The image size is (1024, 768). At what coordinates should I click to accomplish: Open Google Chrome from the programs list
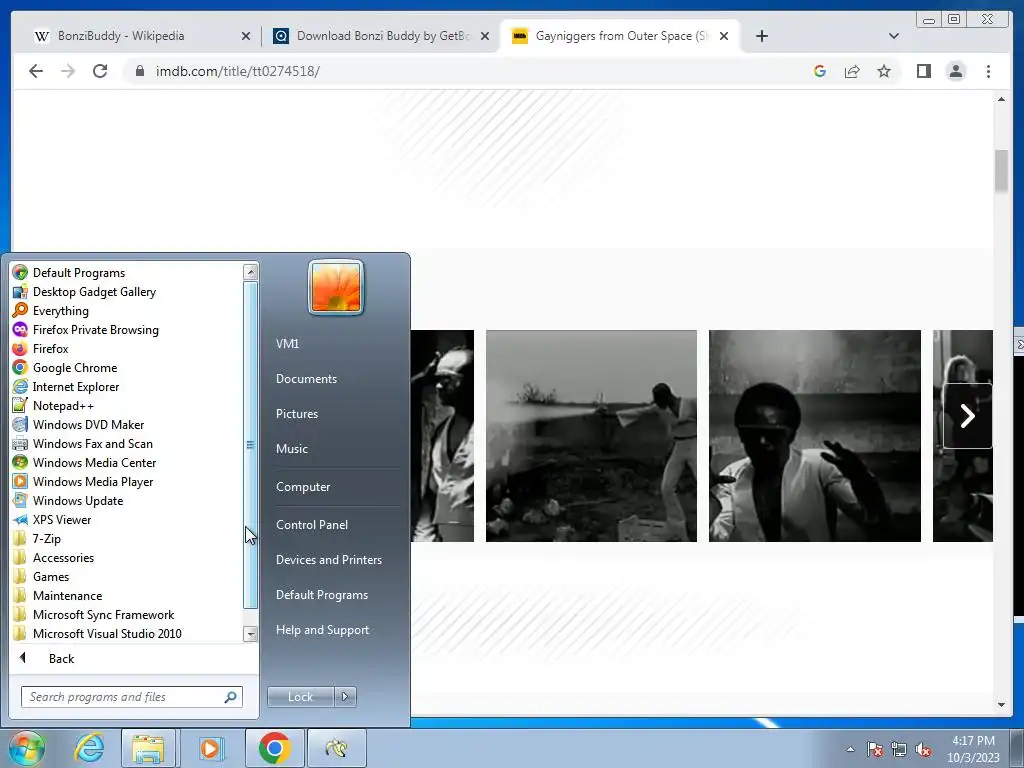(65, 368)
